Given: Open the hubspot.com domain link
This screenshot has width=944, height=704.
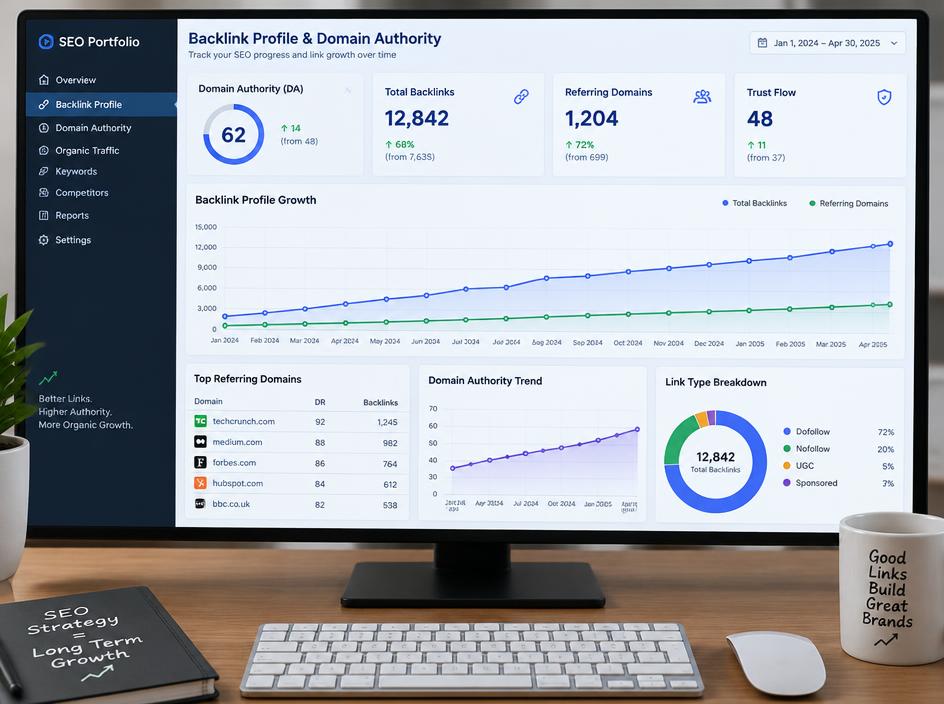Looking at the screenshot, I should tap(238, 483).
